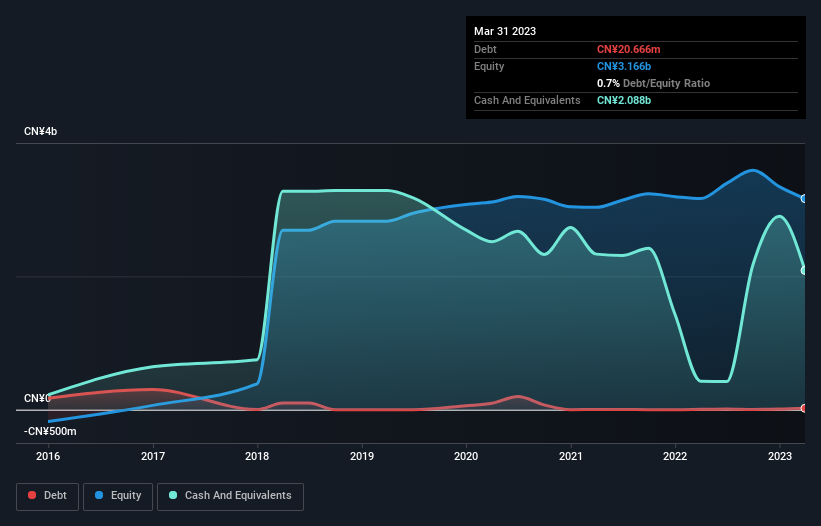Click the Mar 31 2023 tooltip date
The image size is (821, 526).
pos(505,31)
